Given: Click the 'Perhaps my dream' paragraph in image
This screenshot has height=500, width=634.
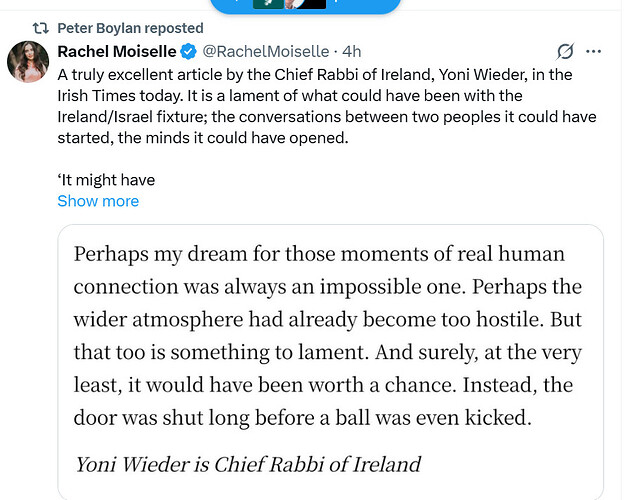Looking at the screenshot, I should [328, 335].
